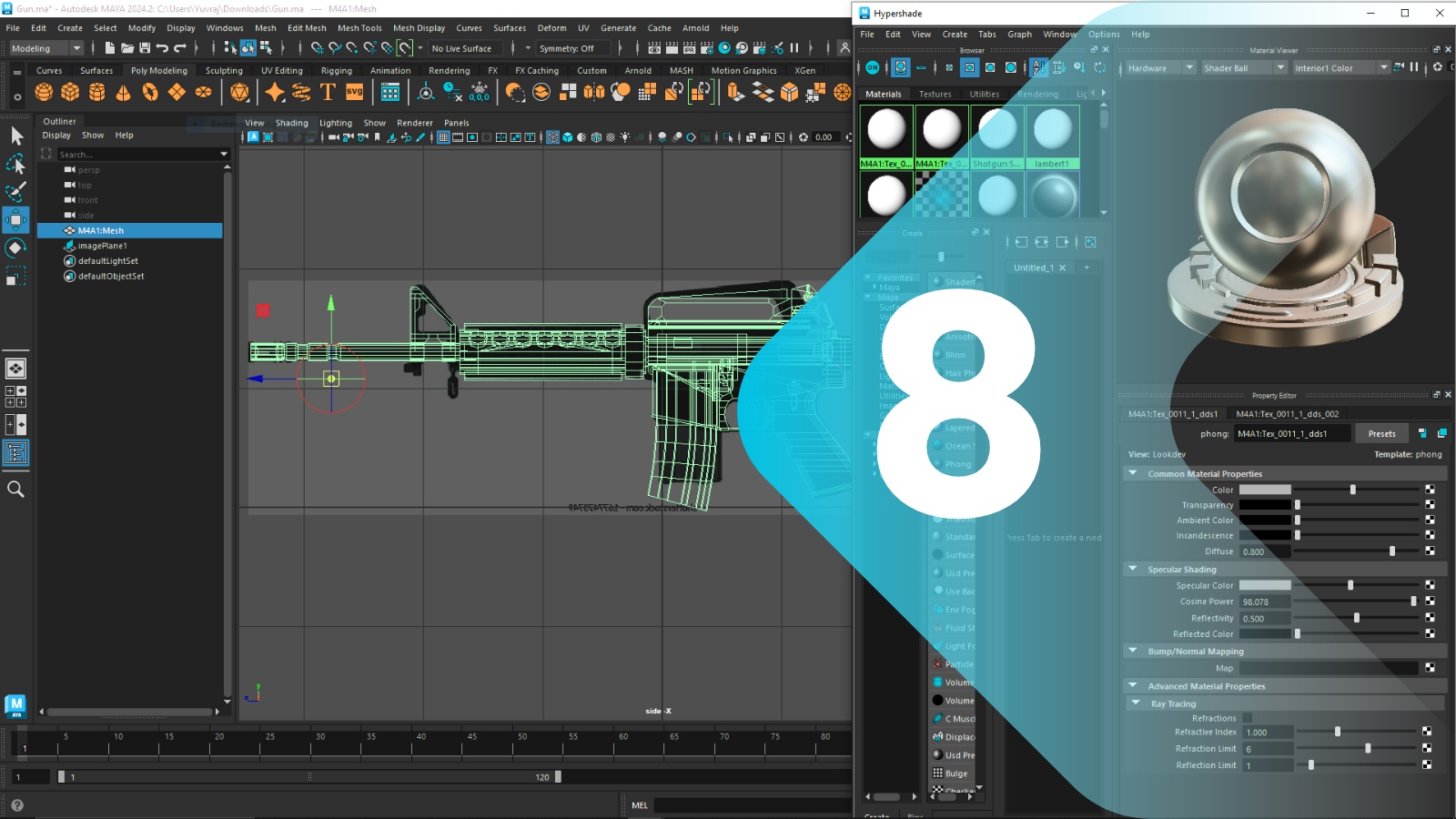This screenshot has height=819, width=1456.
Task: Toggle Symmetry Off setting
Action: point(571,48)
